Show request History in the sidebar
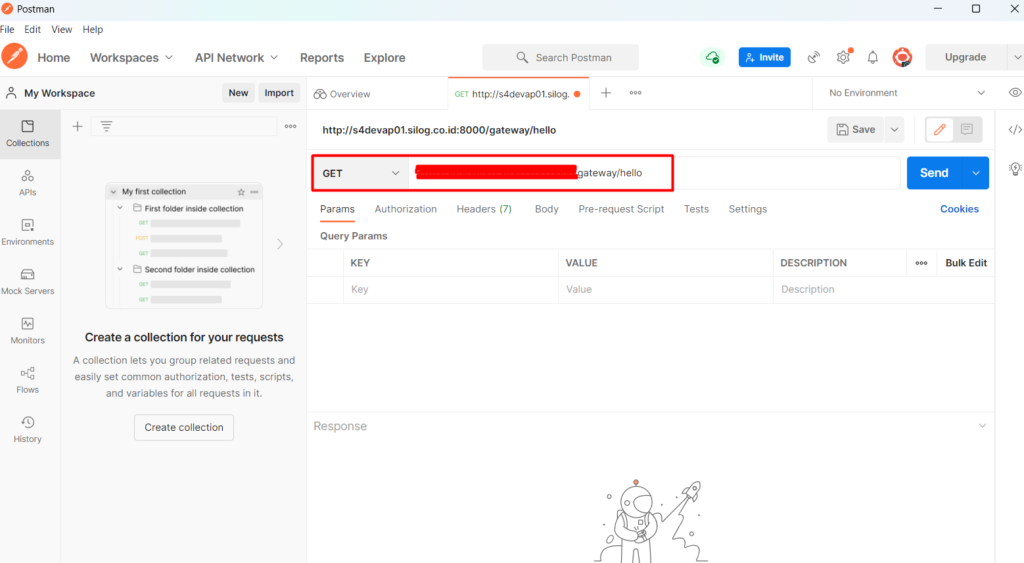 tap(27, 429)
